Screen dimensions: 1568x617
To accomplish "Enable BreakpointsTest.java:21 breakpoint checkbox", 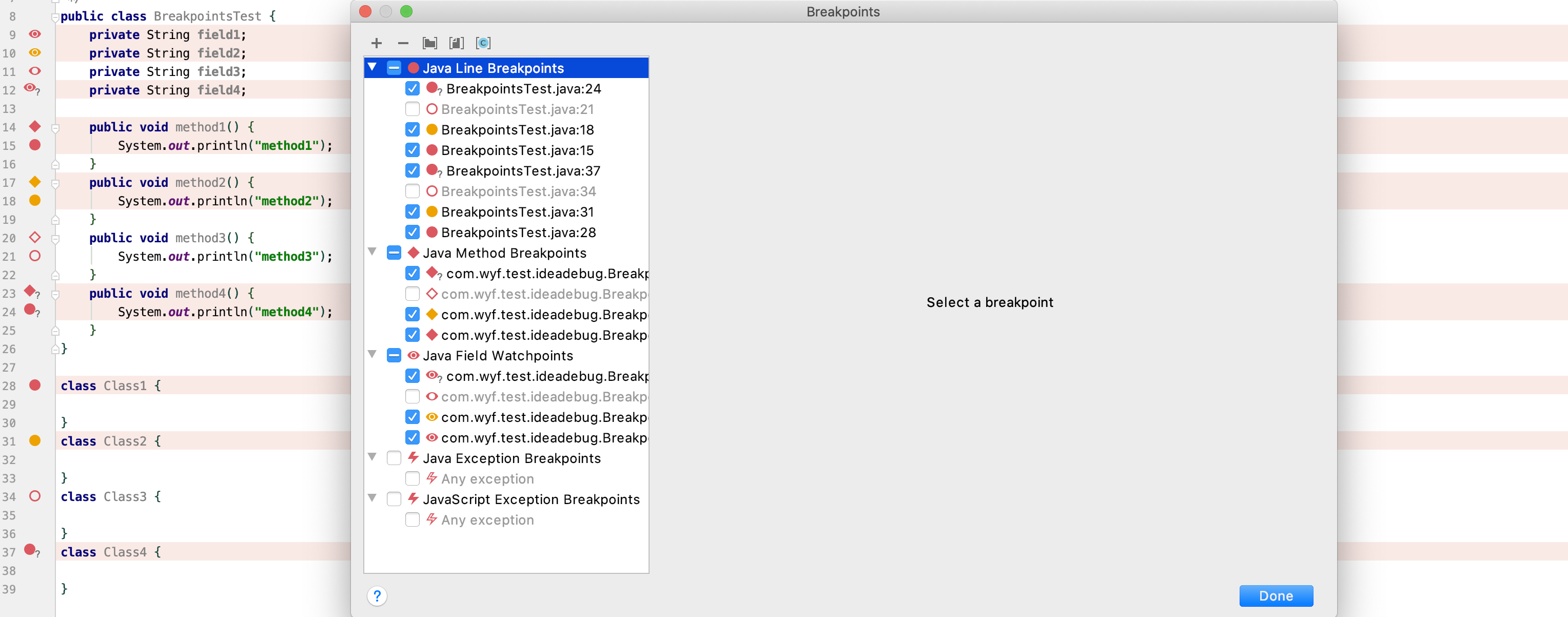I will (x=412, y=109).
